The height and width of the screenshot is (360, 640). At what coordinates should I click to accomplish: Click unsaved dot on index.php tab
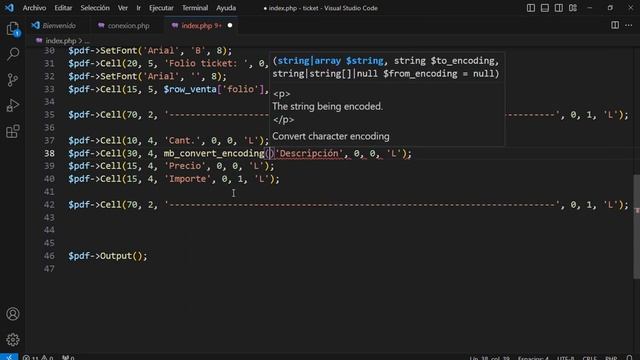pos(230,25)
